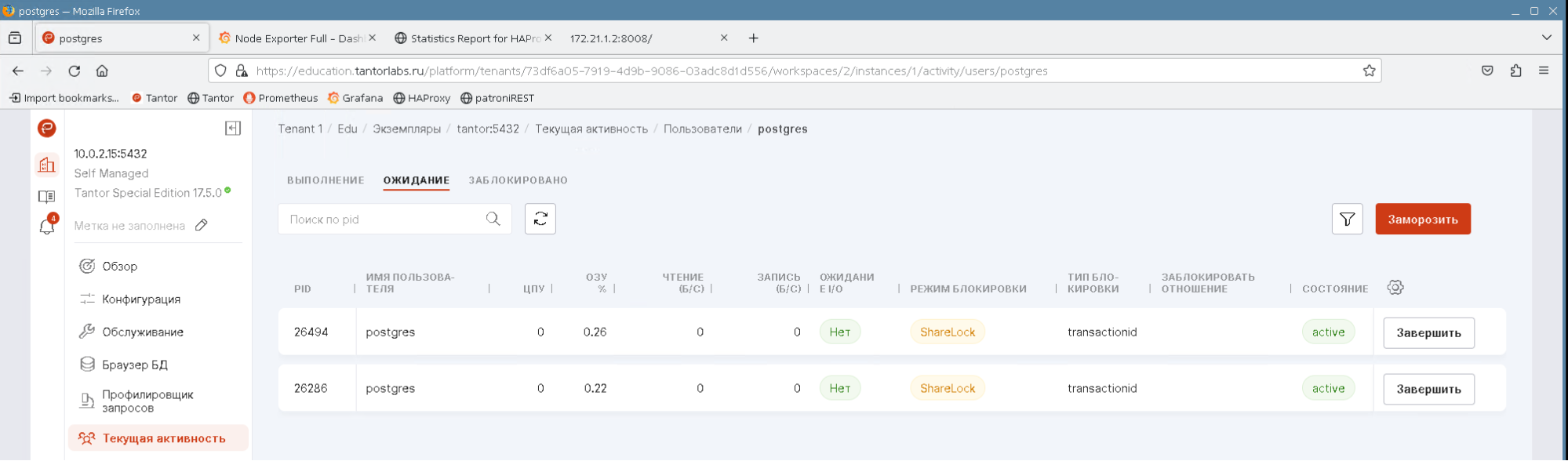Open notifications bell with badge
Viewport: 1568px width, 461px height.
47,227
